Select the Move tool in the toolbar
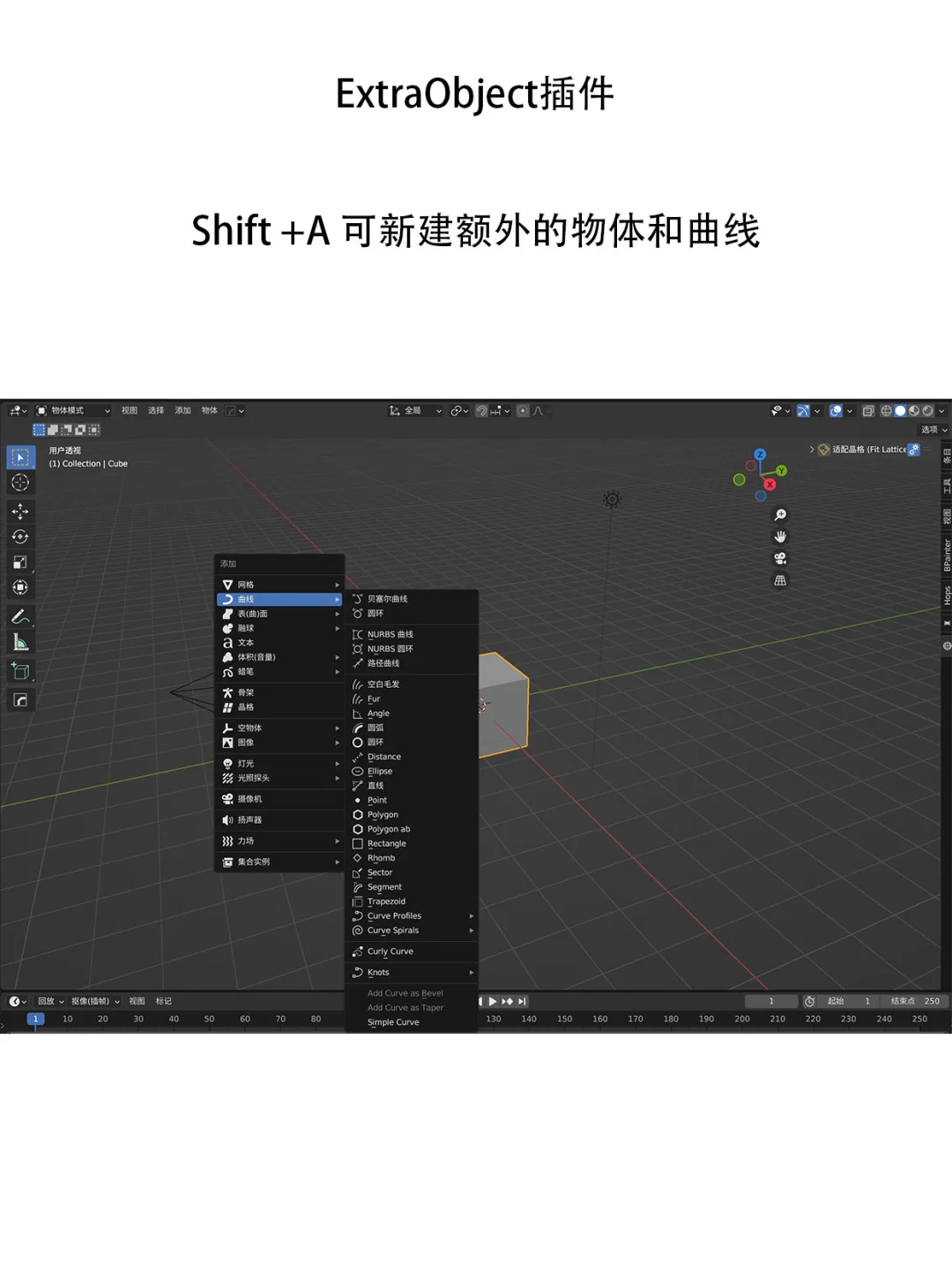The height and width of the screenshot is (1270, 952). click(x=19, y=512)
